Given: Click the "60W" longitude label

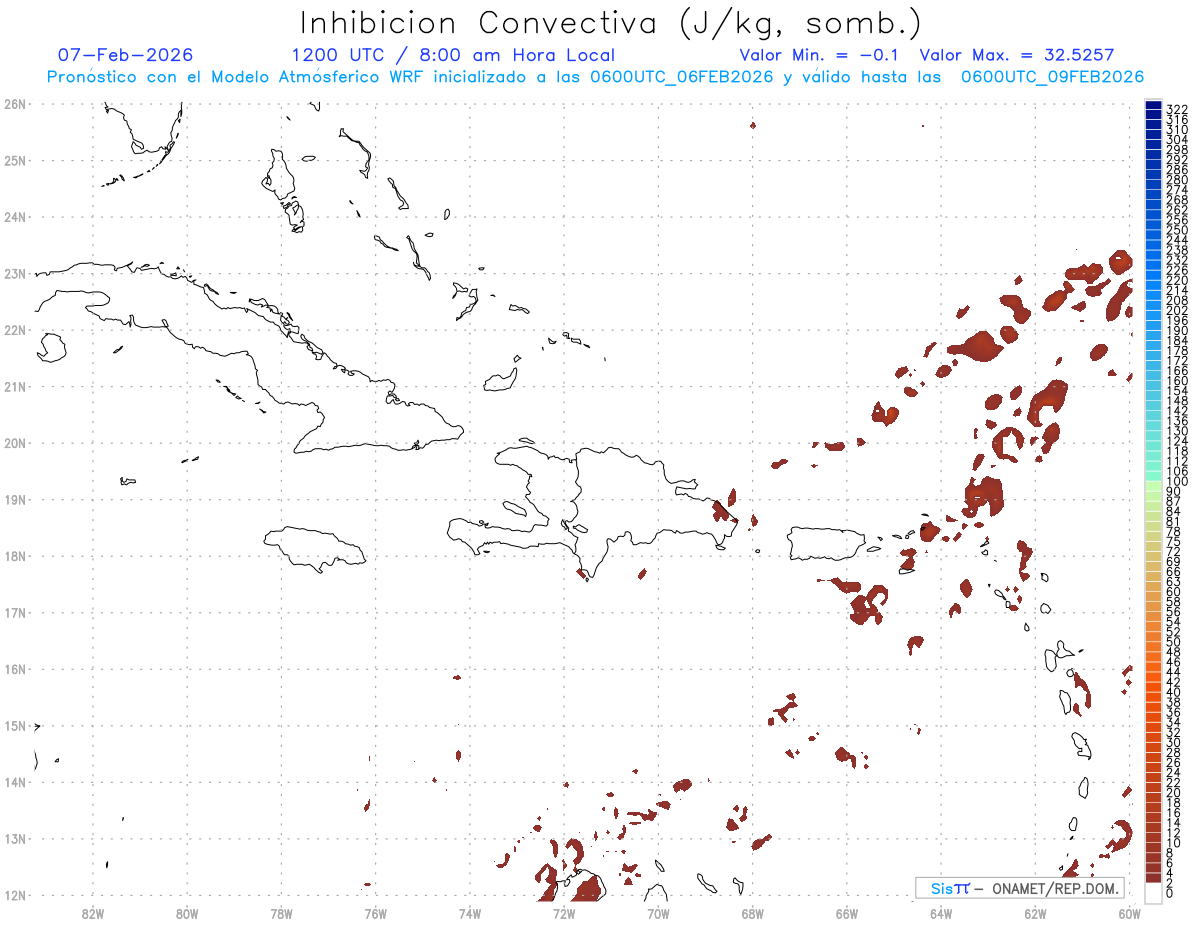Looking at the screenshot, I should point(1130,912).
